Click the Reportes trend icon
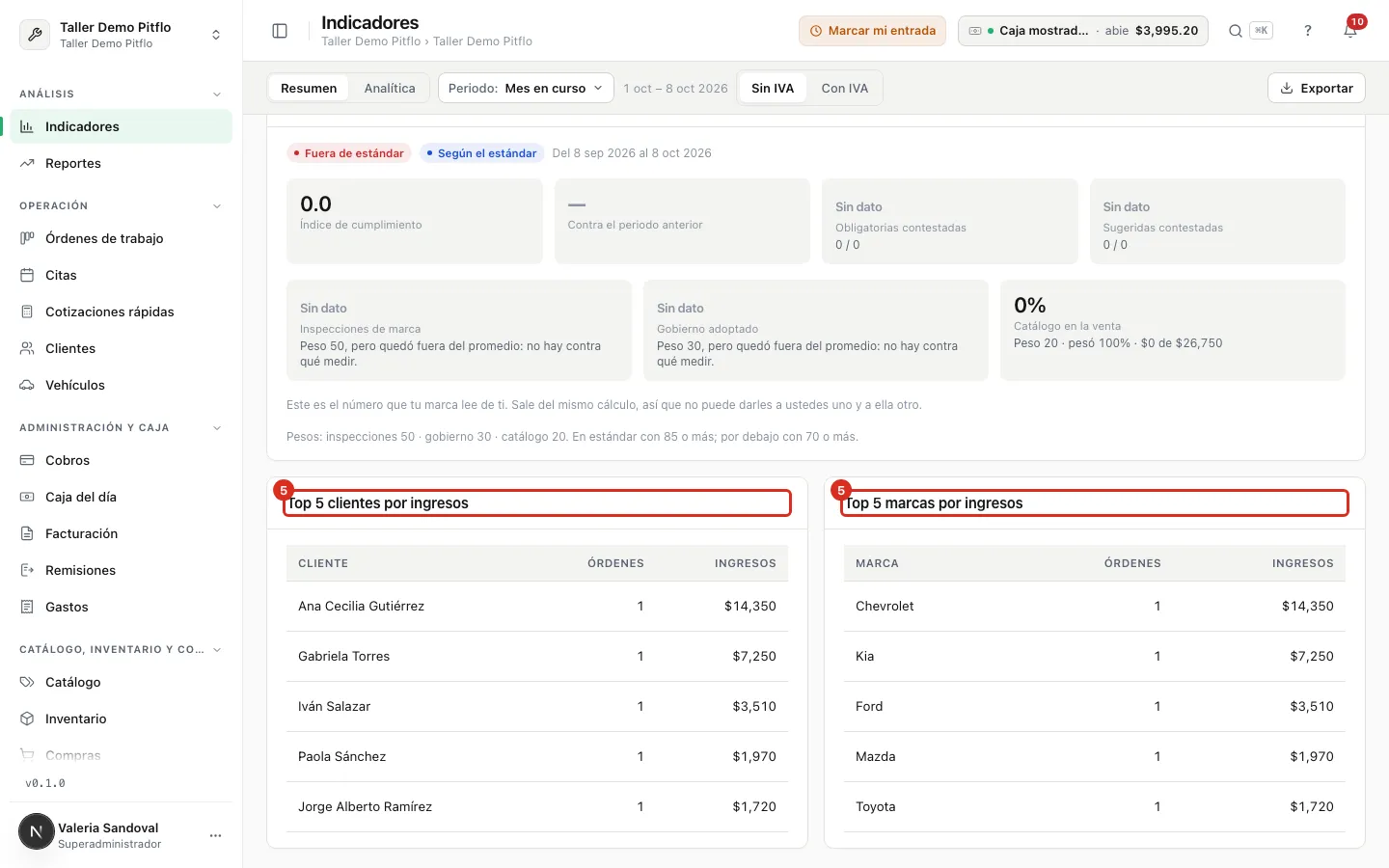 click(x=27, y=163)
